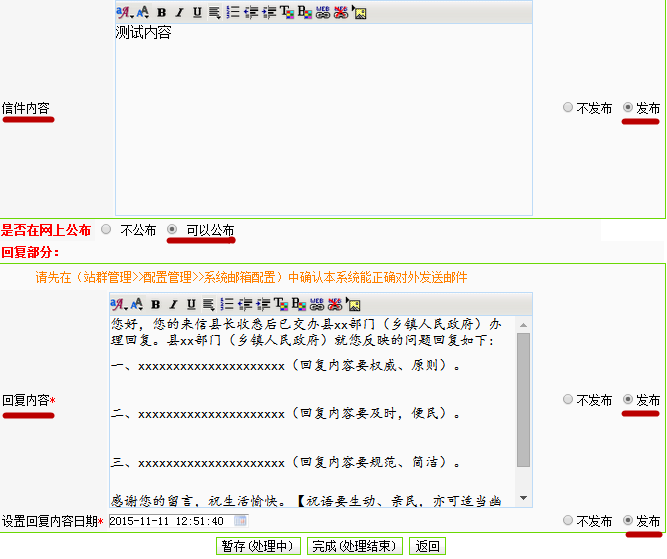The image size is (667, 559).
Task: Click the 设置回复内容日期 date input field
Action: point(168,521)
